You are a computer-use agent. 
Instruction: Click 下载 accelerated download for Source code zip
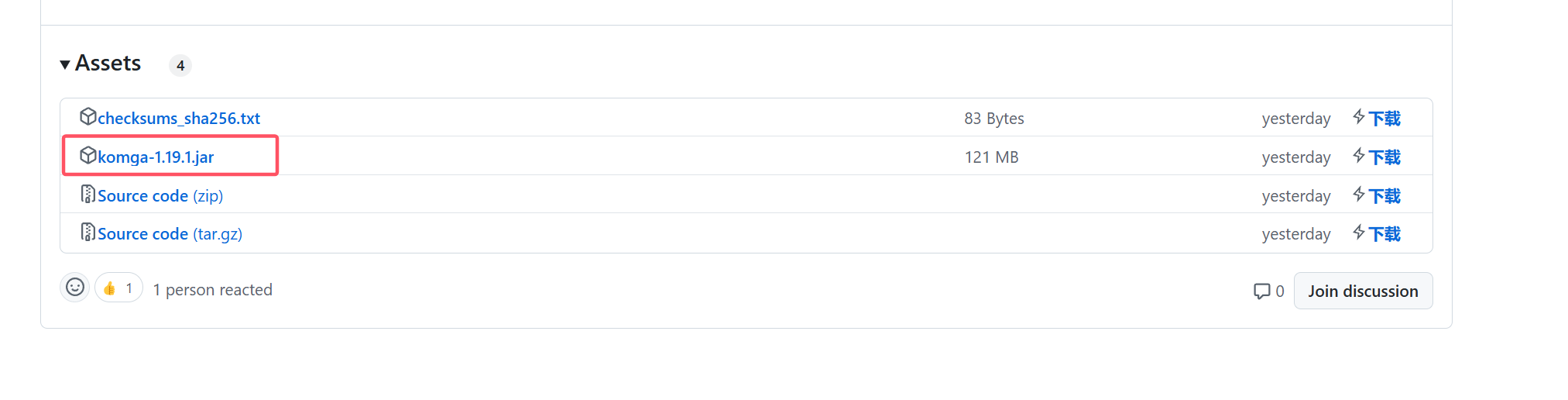click(1384, 196)
